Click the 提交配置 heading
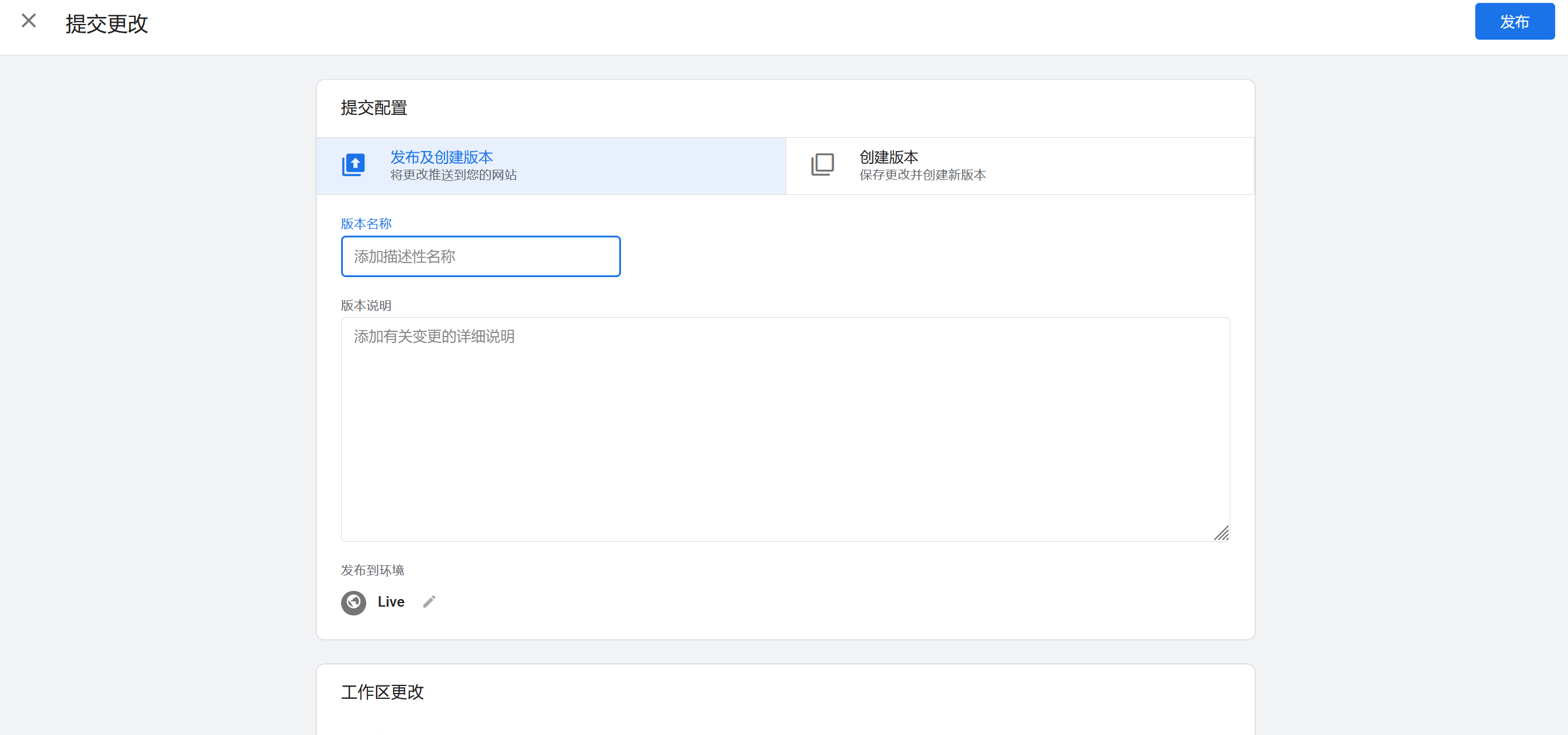 [x=374, y=108]
